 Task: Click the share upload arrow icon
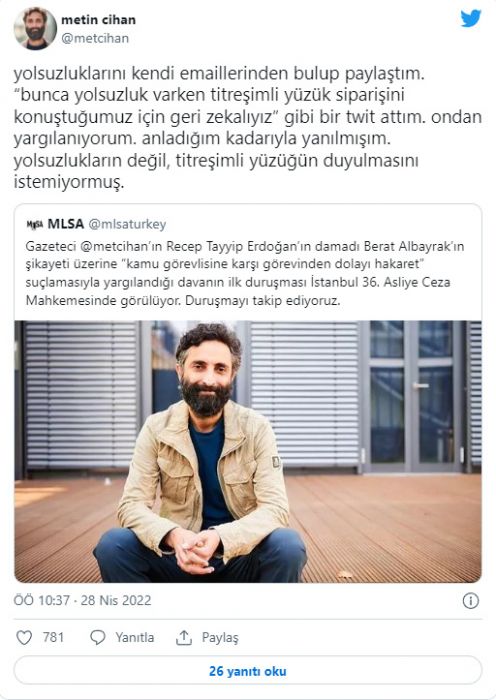tap(183, 638)
